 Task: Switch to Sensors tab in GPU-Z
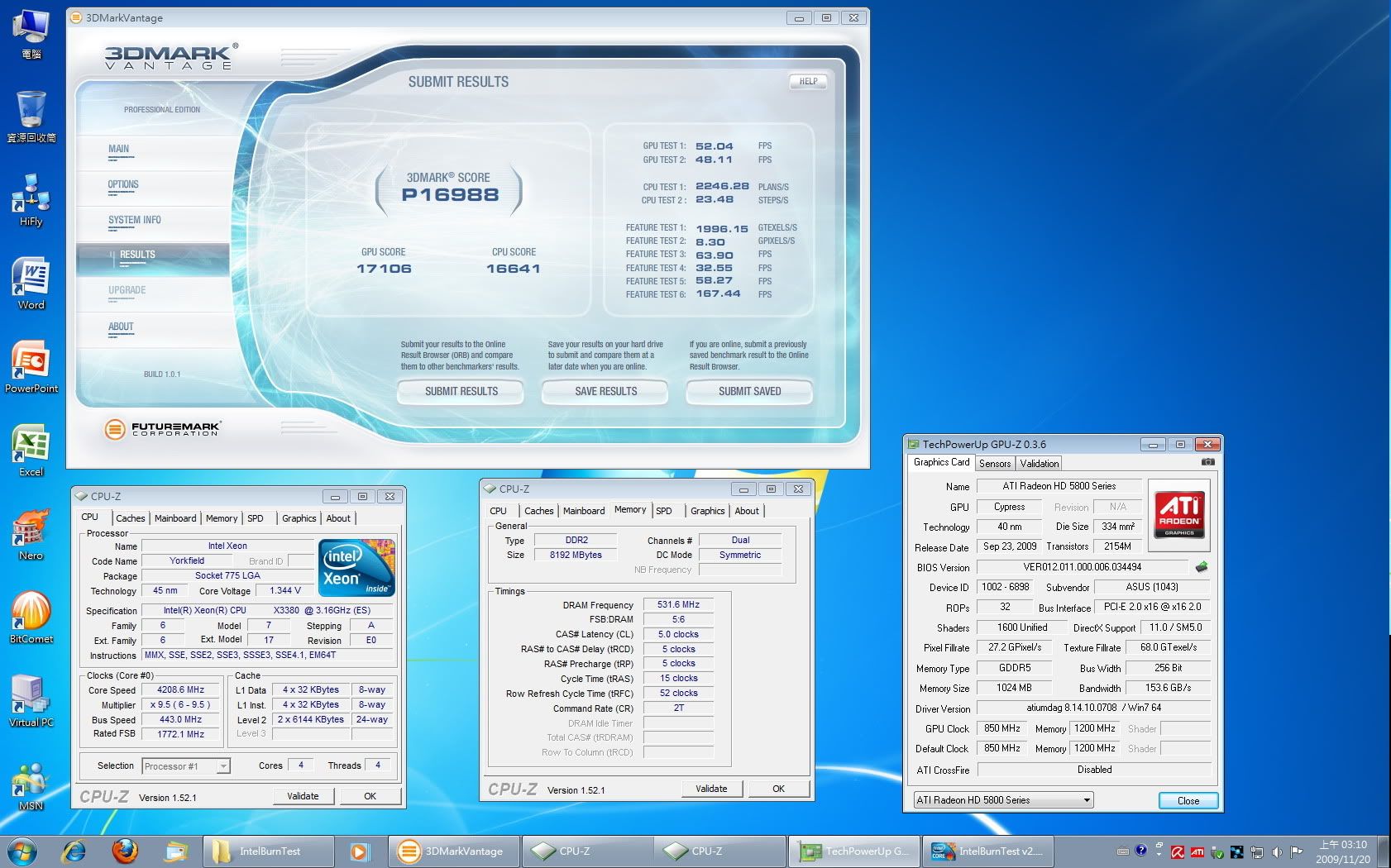click(x=995, y=464)
